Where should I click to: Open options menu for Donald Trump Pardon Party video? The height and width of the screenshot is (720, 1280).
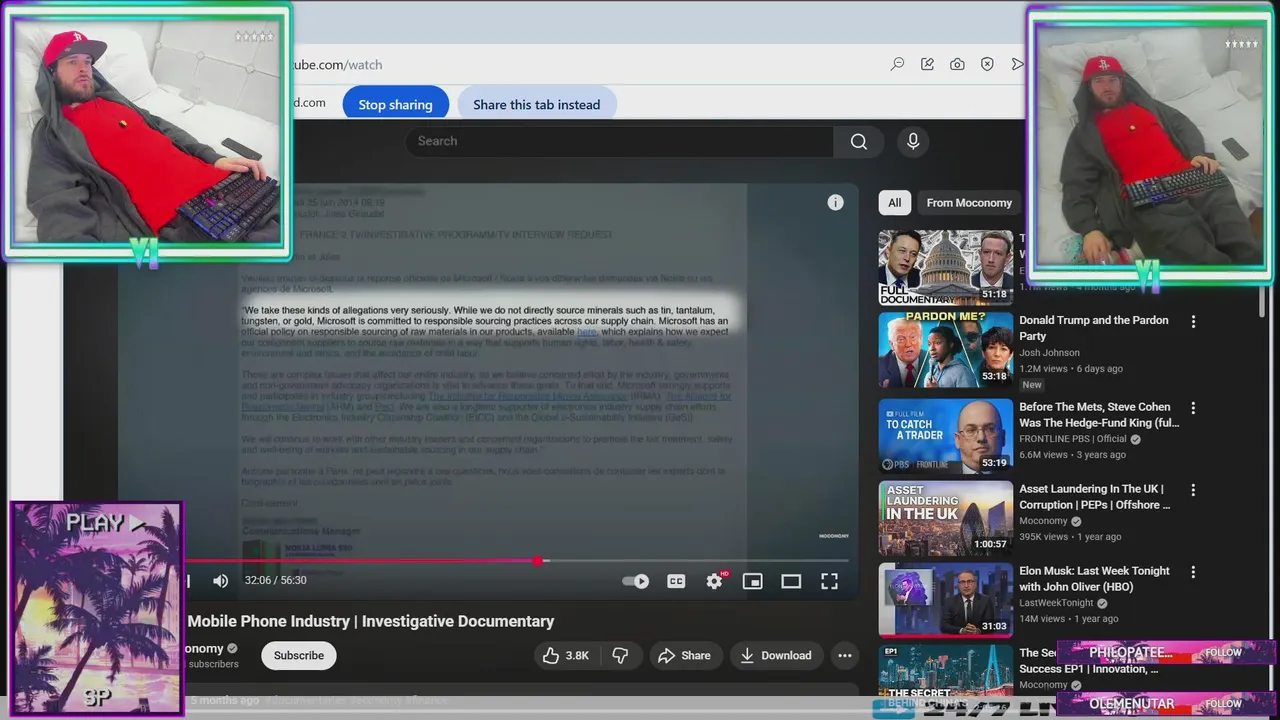click(x=1192, y=322)
